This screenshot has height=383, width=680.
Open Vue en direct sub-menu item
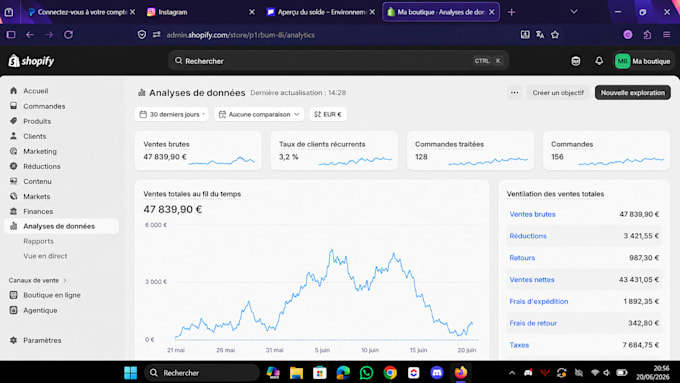coord(45,256)
